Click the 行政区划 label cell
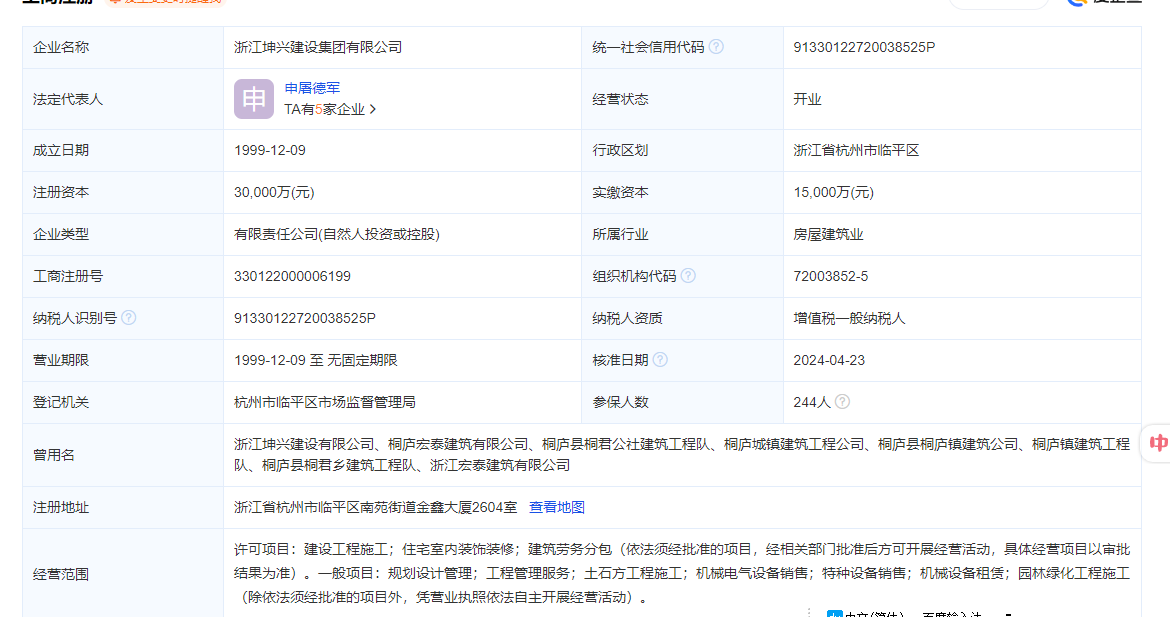The width and height of the screenshot is (1170, 617). (x=683, y=150)
